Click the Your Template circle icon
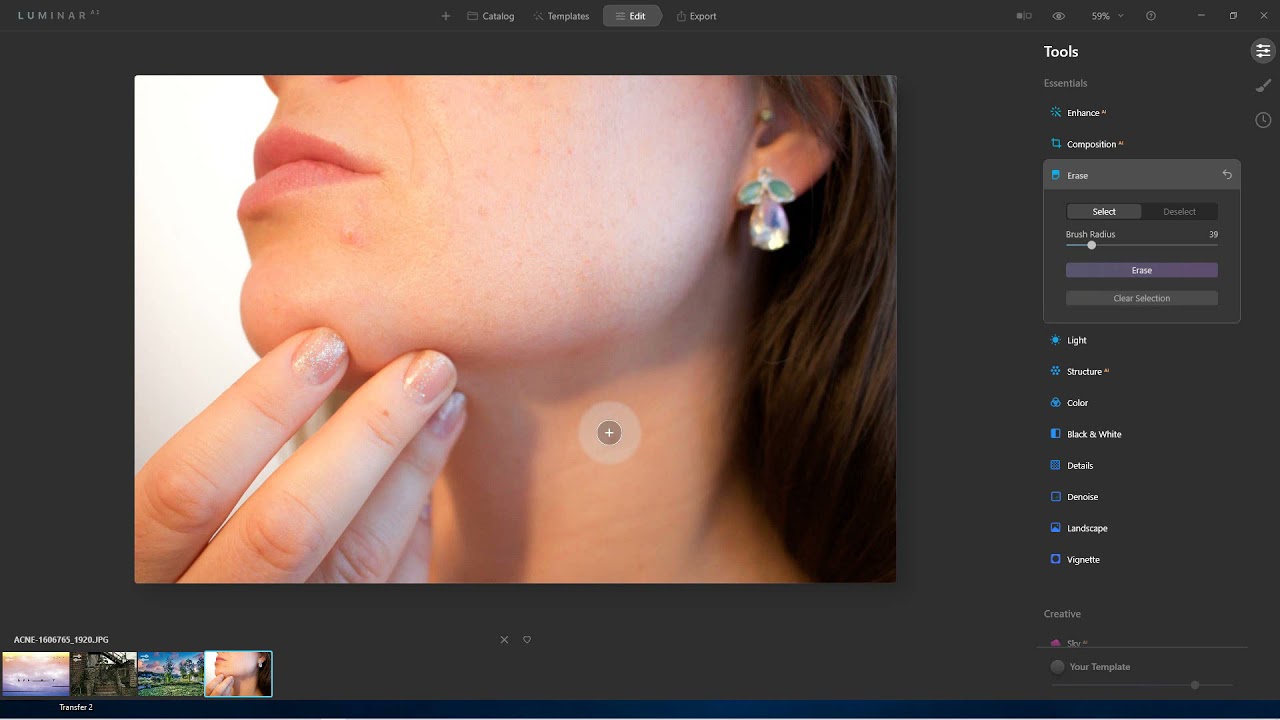The image size is (1280, 720). (1057, 667)
